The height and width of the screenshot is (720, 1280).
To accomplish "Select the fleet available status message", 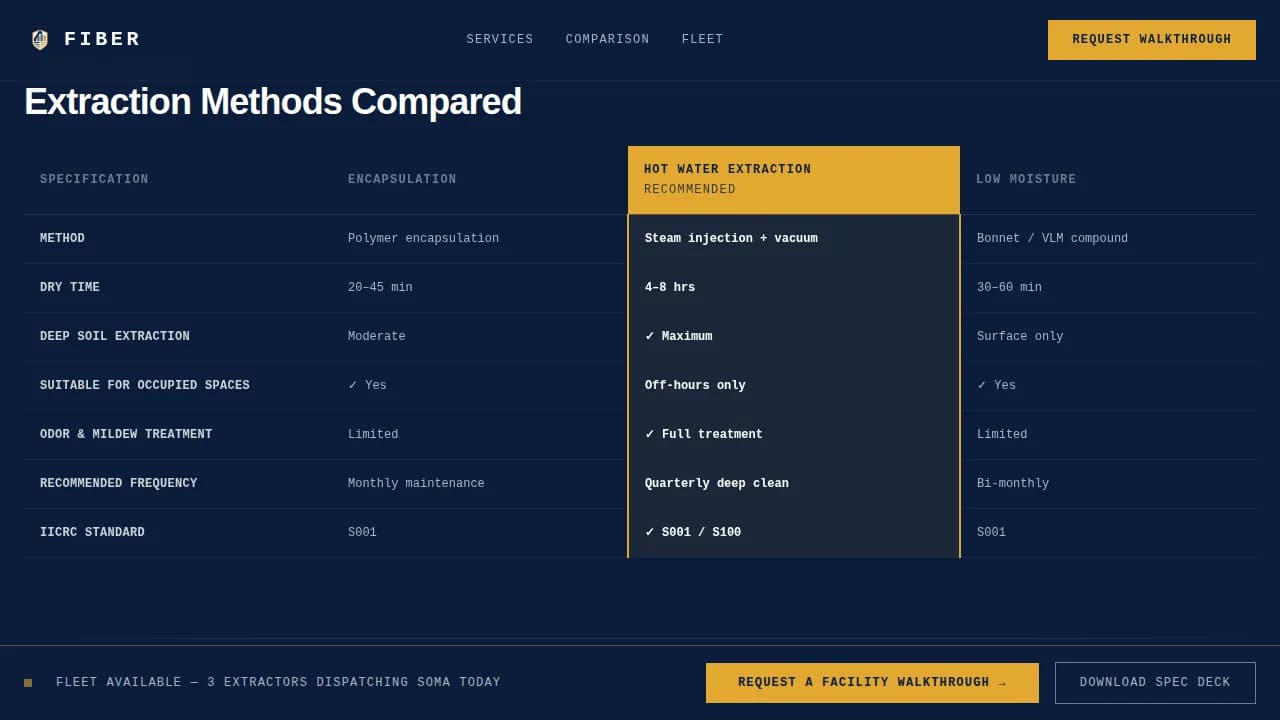I will pos(278,683).
